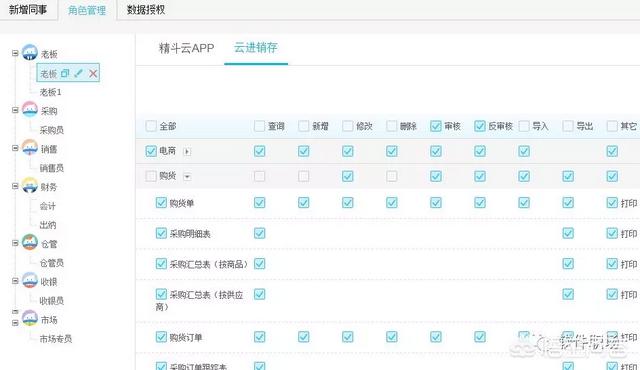The width and height of the screenshot is (640, 370).
Task: Uncheck 购货单 打印 permission checkbox
Action: (612, 202)
